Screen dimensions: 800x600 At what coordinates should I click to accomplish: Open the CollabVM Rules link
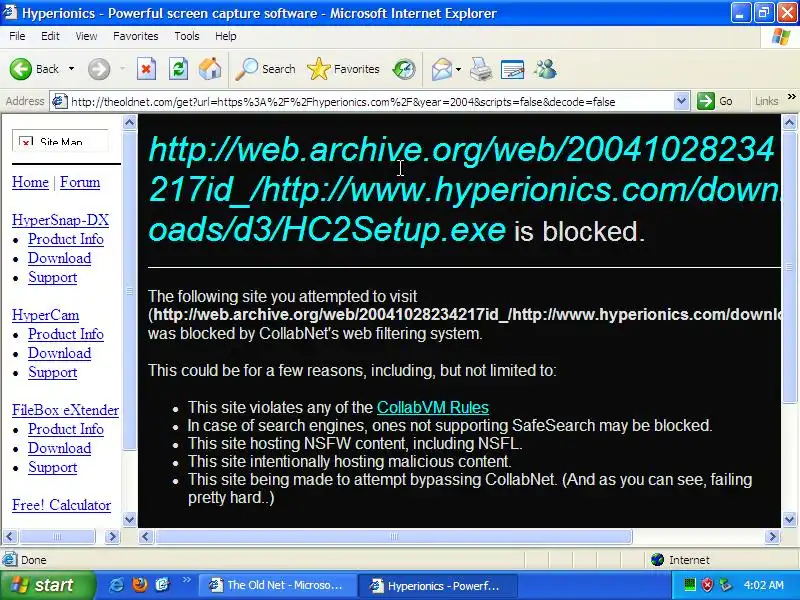tap(433, 407)
